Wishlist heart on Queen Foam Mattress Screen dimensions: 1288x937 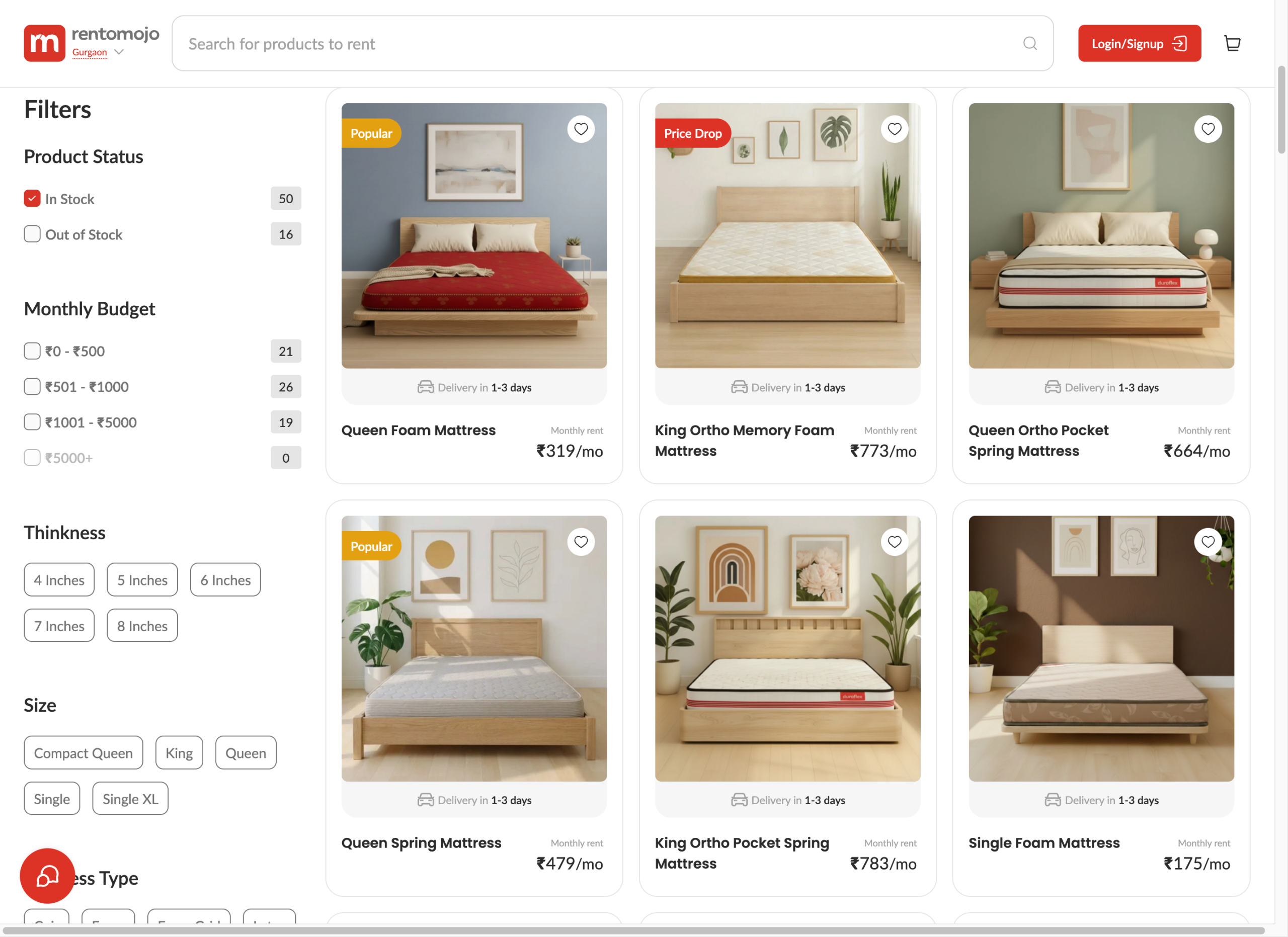[581, 129]
